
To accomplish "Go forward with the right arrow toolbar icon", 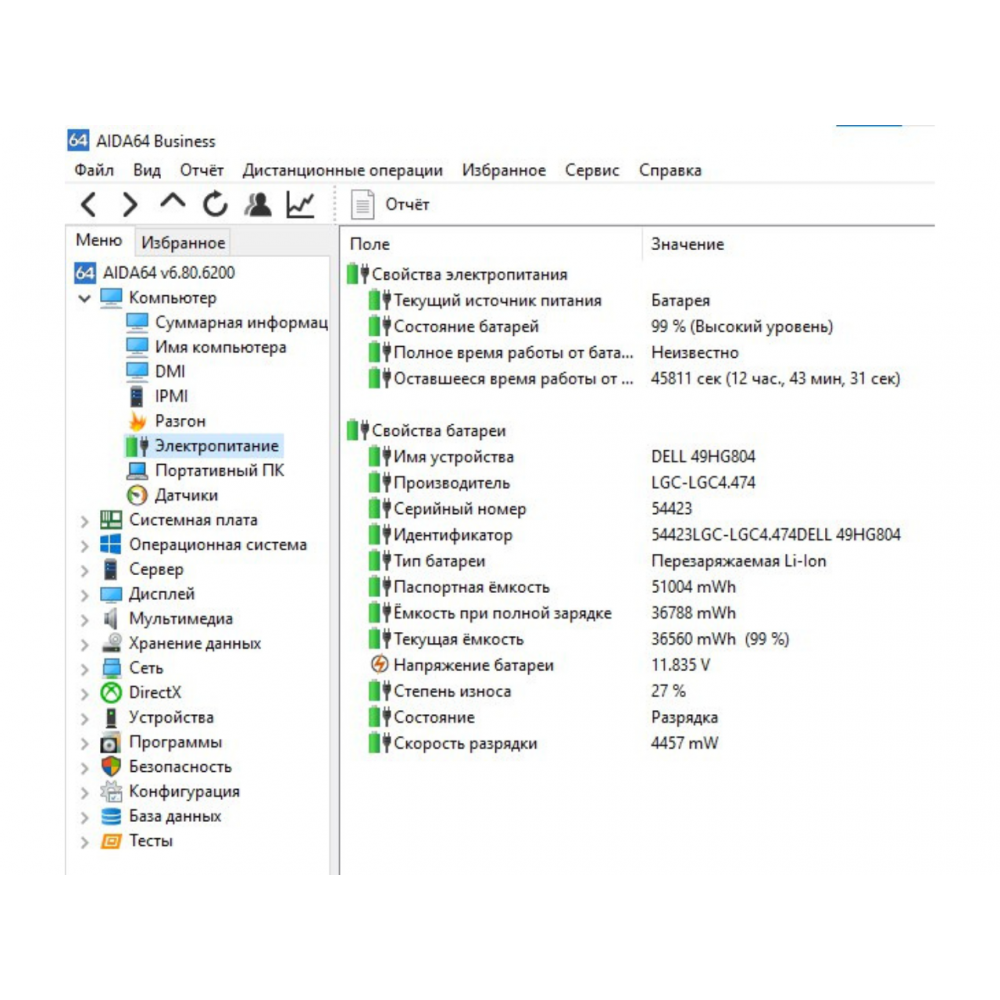I will tap(130, 205).
